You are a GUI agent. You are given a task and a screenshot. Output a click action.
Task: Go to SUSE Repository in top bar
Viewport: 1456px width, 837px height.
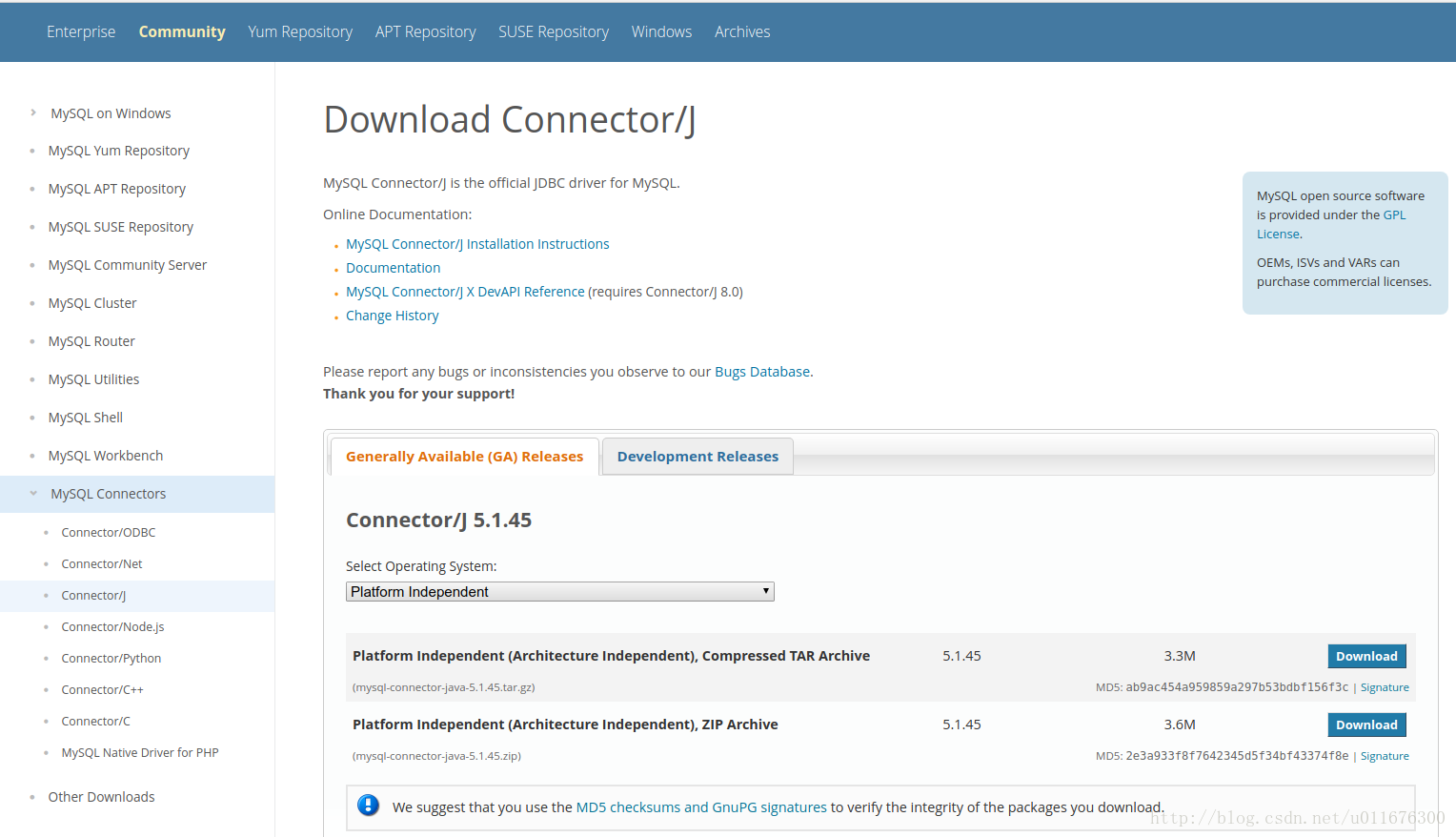tap(554, 31)
